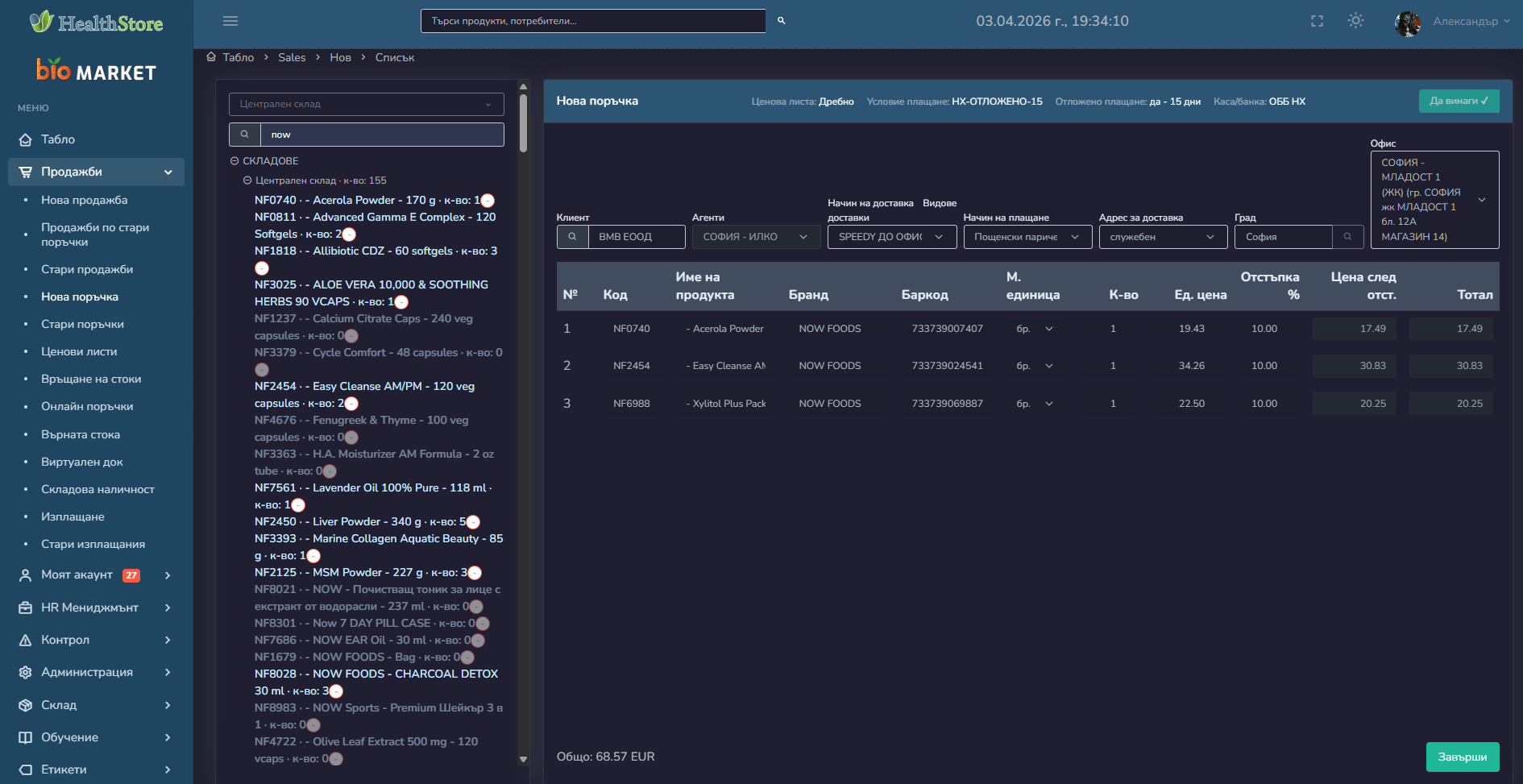The height and width of the screenshot is (784, 1523).
Task: Open Връщане на стоки page
Action: tap(91, 379)
